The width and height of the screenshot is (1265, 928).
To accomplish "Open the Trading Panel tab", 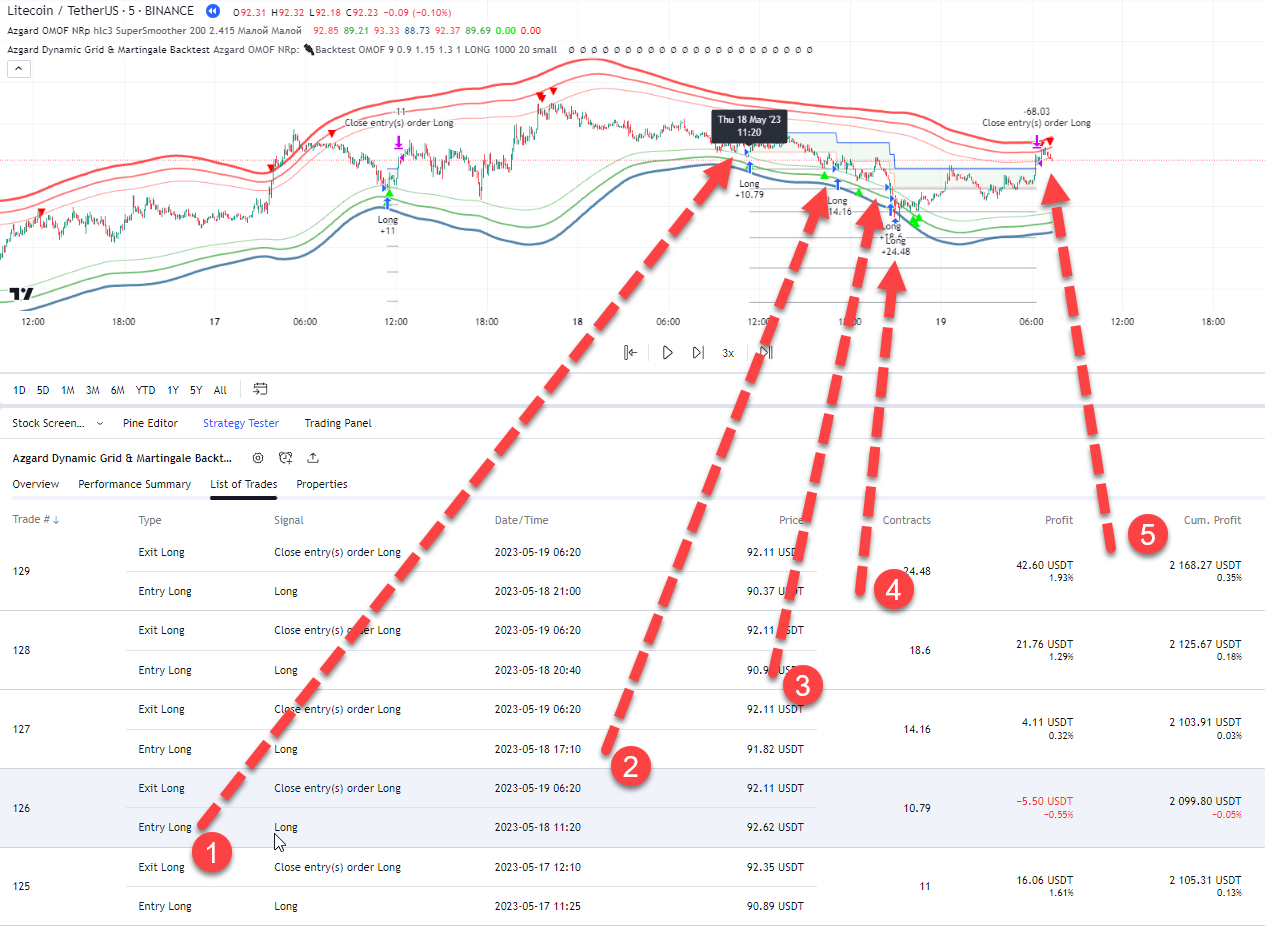I will pyautogui.click(x=338, y=423).
